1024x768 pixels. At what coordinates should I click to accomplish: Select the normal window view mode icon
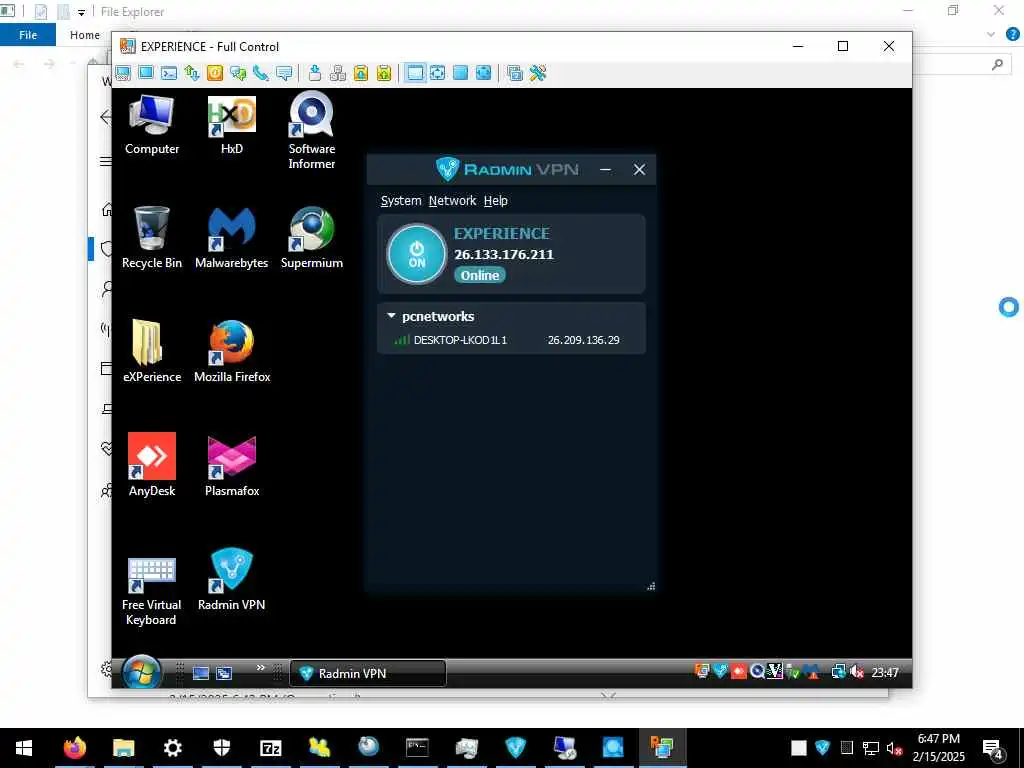(x=415, y=73)
